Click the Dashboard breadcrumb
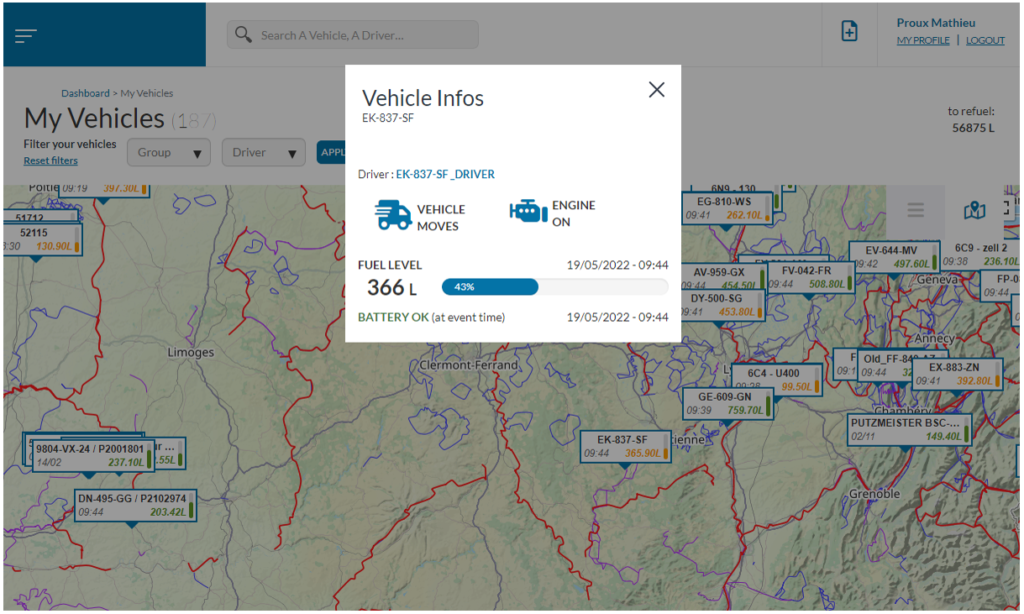 [x=86, y=94]
